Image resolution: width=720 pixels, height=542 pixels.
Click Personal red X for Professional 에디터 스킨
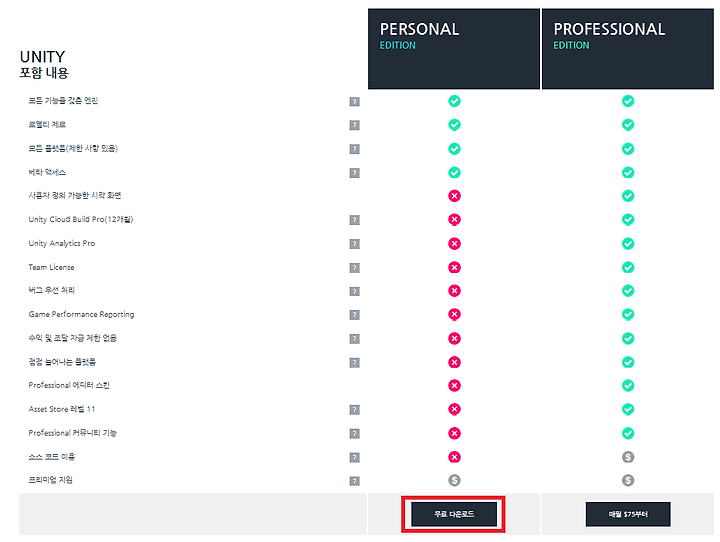click(454, 385)
